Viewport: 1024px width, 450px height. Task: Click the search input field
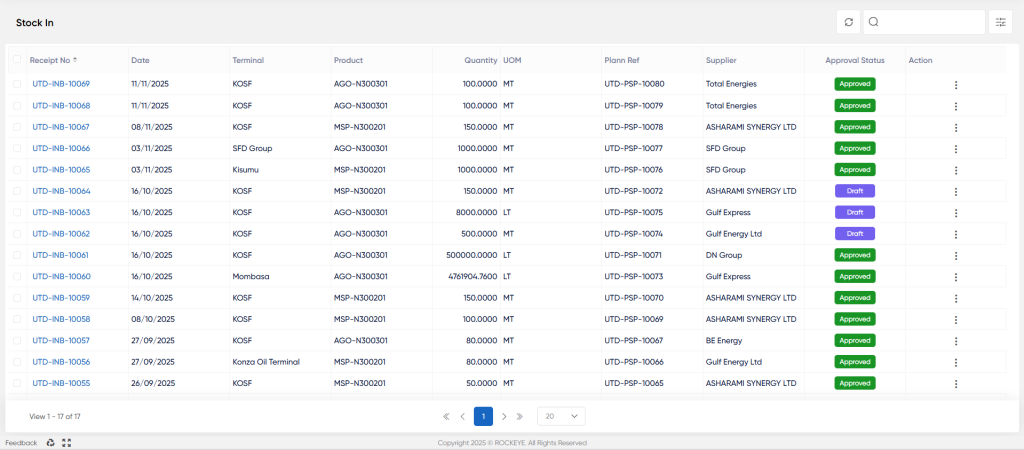click(924, 22)
